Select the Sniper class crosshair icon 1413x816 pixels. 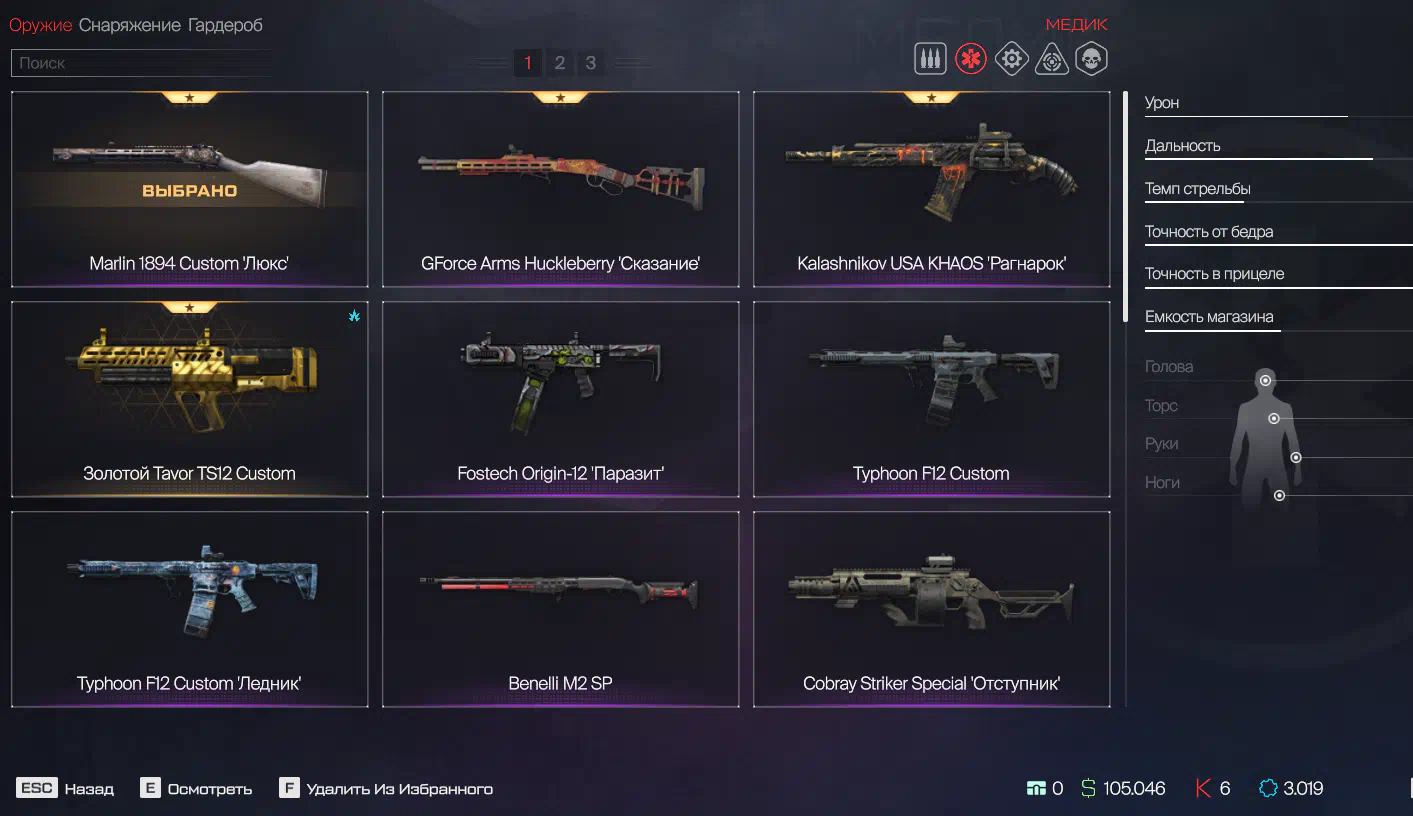click(x=1051, y=59)
